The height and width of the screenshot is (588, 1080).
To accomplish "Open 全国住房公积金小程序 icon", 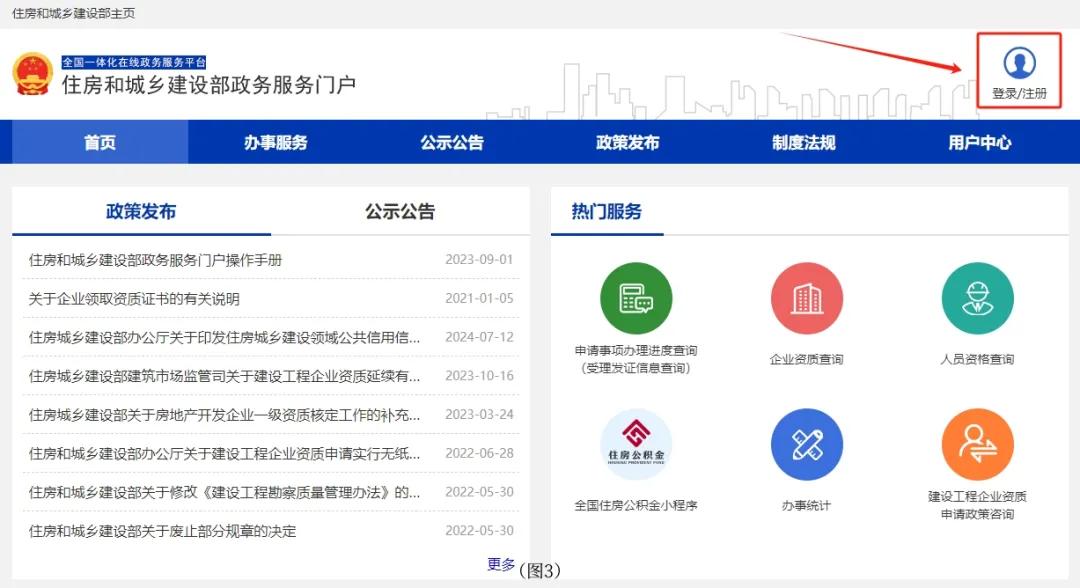I will 636,445.
